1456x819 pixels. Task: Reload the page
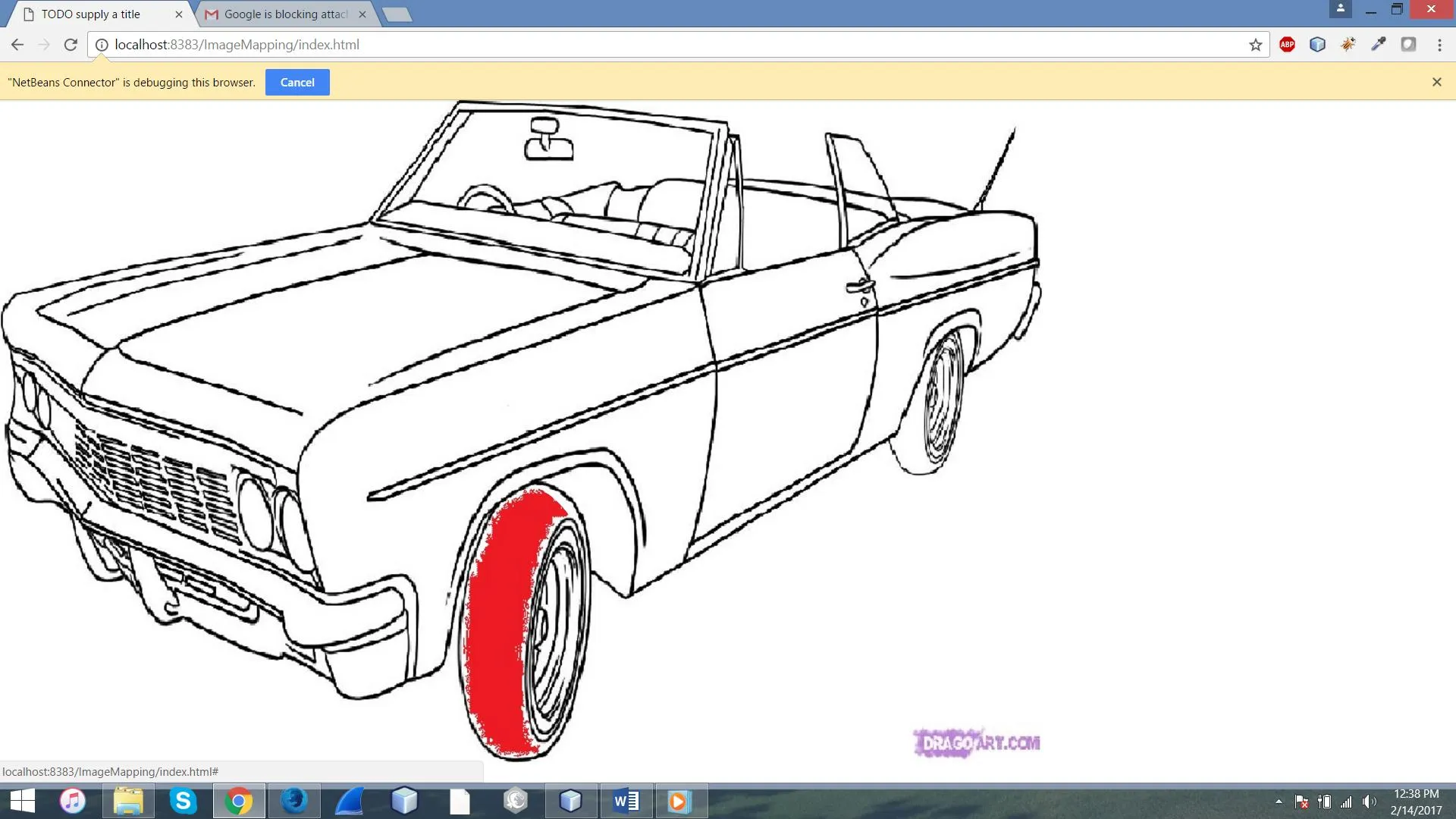(x=71, y=45)
